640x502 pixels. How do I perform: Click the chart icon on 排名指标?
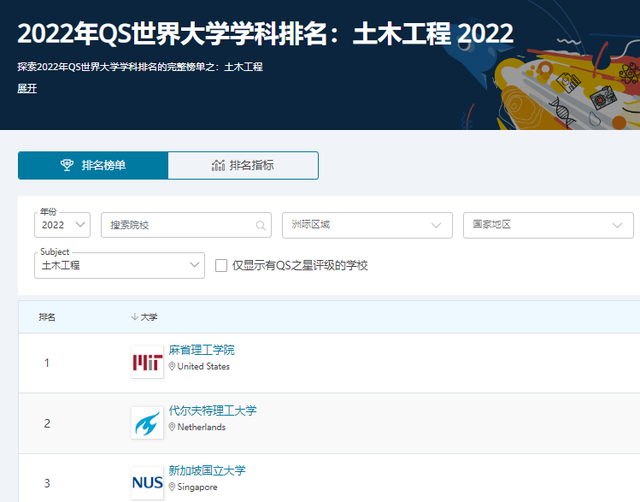pyautogui.click(x=218, y=165)
